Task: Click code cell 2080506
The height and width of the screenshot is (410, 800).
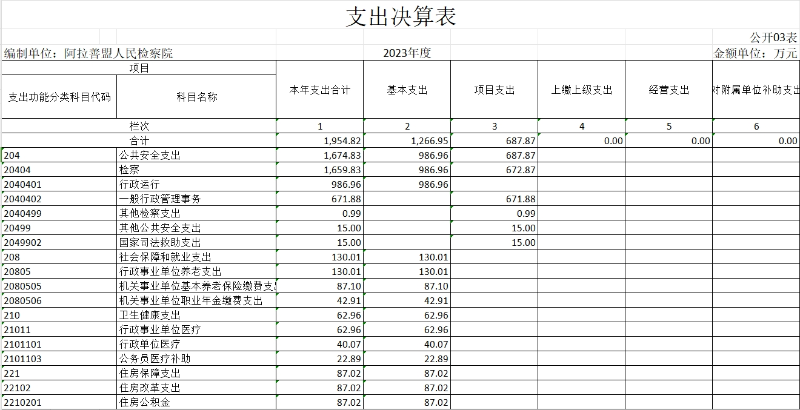Action: pos(59,301)
